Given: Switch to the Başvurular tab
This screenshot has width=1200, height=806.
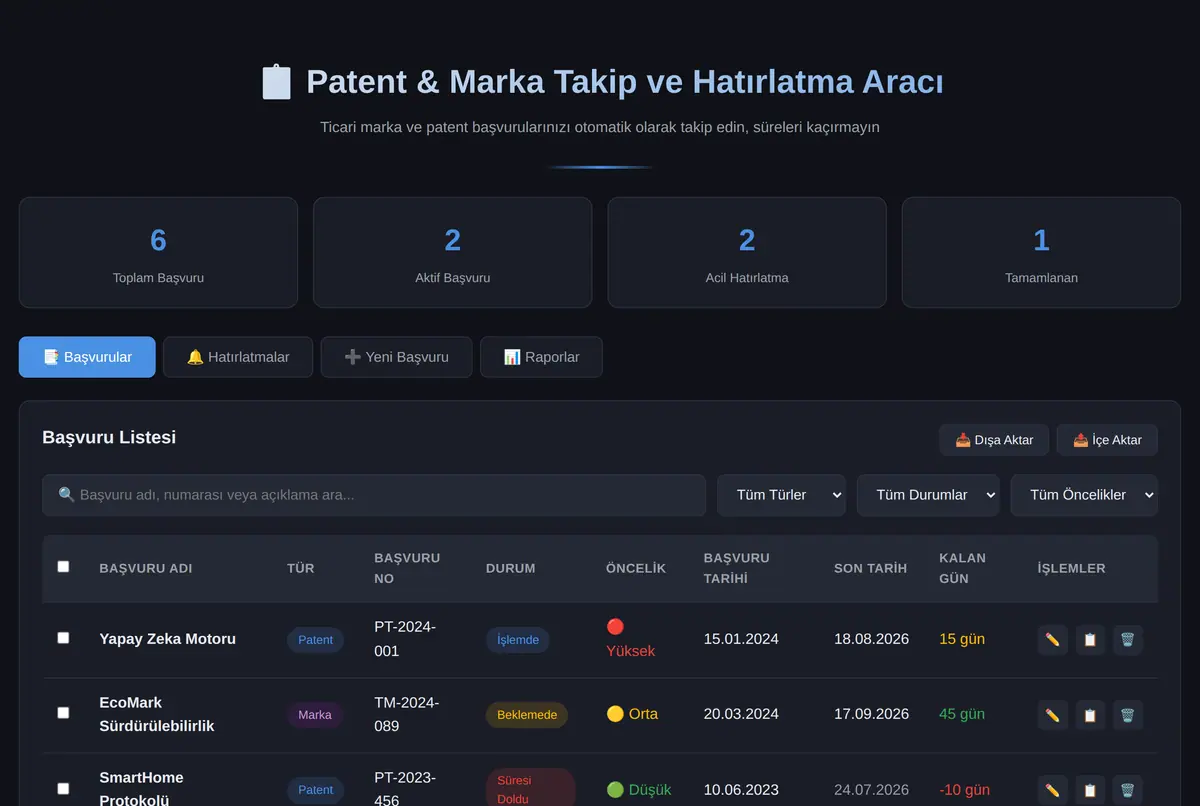Looking at the screenshot, I should (x=87, y=357).
